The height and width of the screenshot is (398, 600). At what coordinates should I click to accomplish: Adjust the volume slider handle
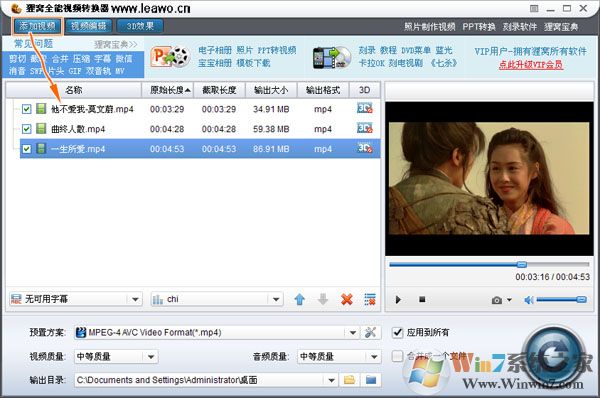(x=582, y=300)
